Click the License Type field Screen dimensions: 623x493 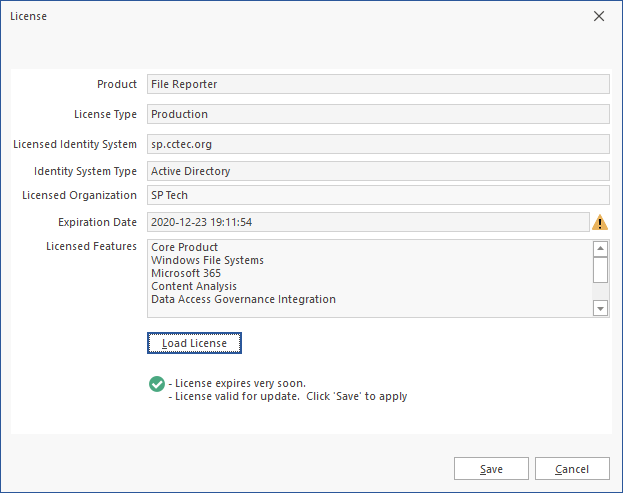click(x=378, y=114)
